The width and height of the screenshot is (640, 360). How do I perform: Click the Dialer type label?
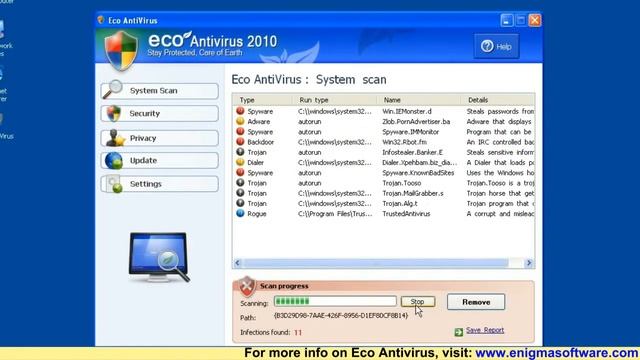click(256, 162)
